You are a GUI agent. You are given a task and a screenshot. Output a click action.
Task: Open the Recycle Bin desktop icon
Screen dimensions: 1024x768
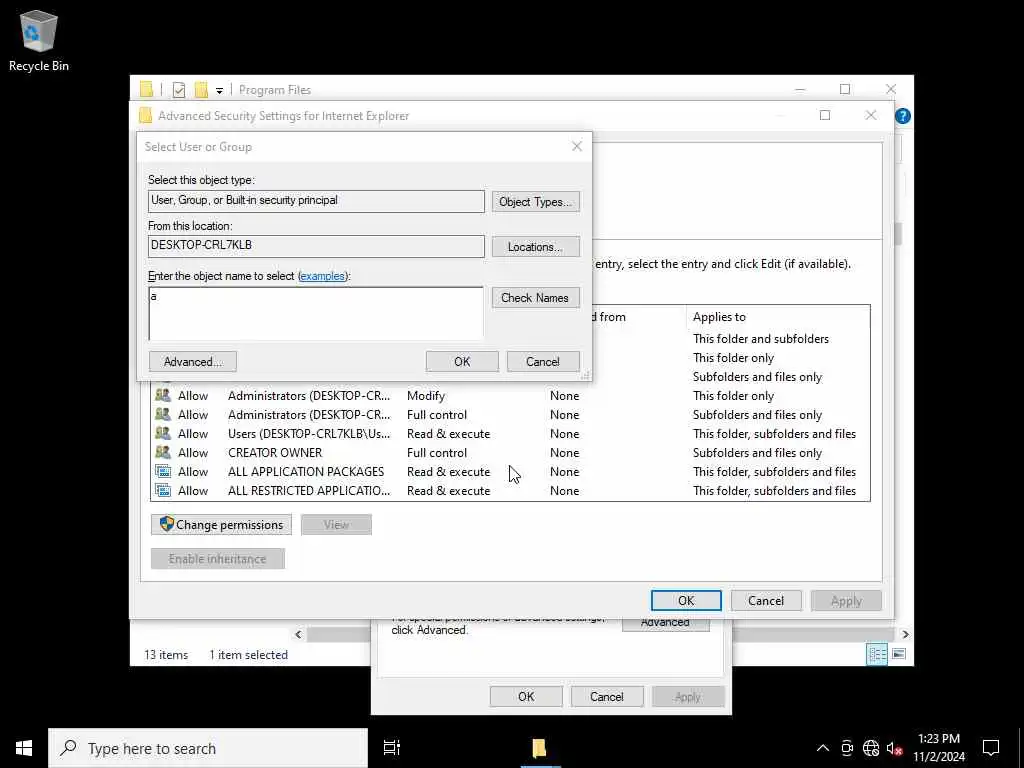pyautogui.click(x=39, y=40)
